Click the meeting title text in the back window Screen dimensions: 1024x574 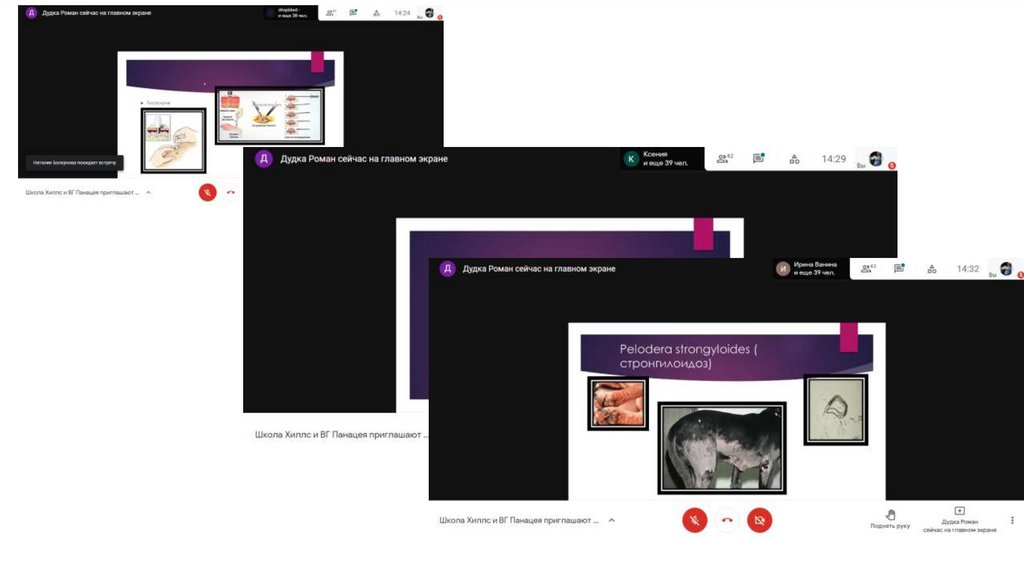[x=82, y=193]
